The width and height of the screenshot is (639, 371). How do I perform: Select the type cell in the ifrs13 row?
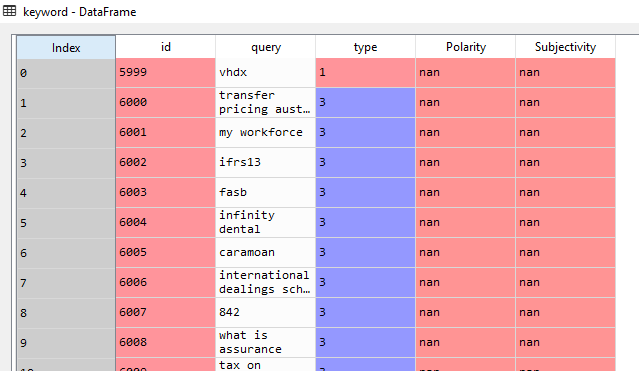(365, 163)
